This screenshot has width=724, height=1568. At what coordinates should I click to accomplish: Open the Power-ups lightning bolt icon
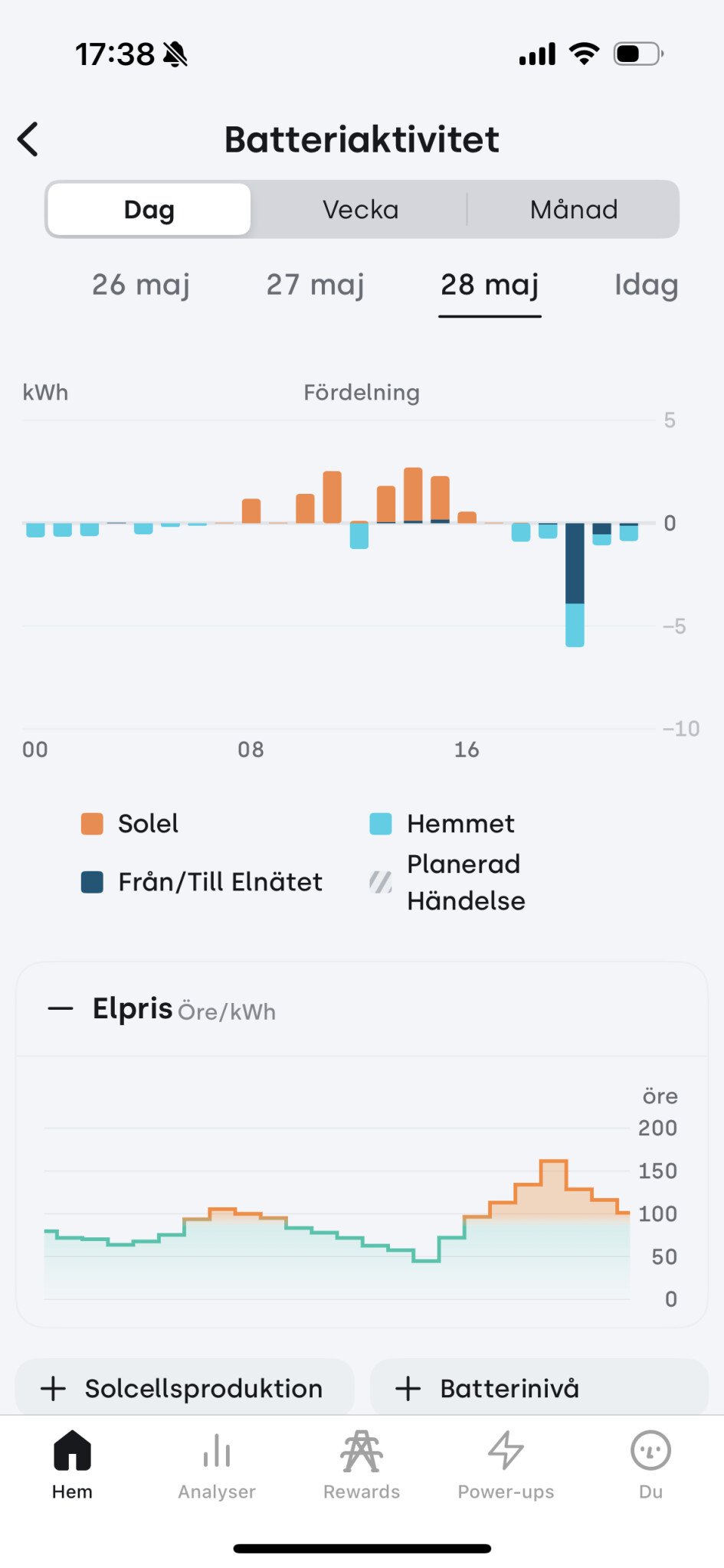(506, 1451)
